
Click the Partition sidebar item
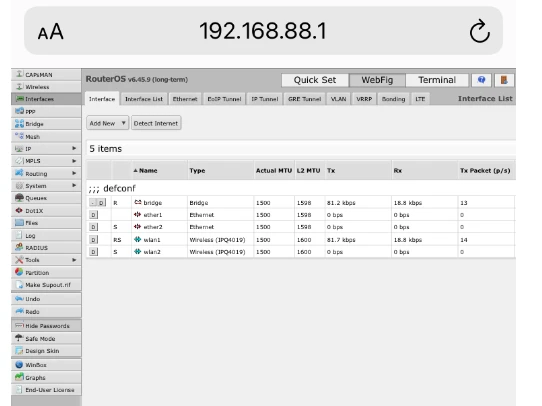click(46, 273)
